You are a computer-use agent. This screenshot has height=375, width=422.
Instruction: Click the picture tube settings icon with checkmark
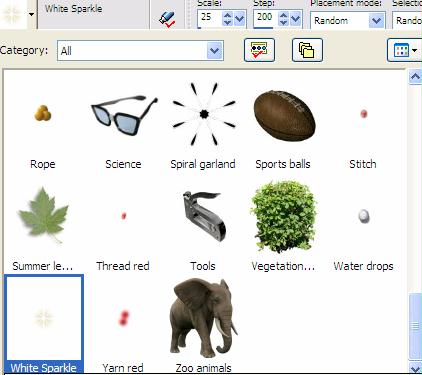pyautogui.click(x=167, y=19)
